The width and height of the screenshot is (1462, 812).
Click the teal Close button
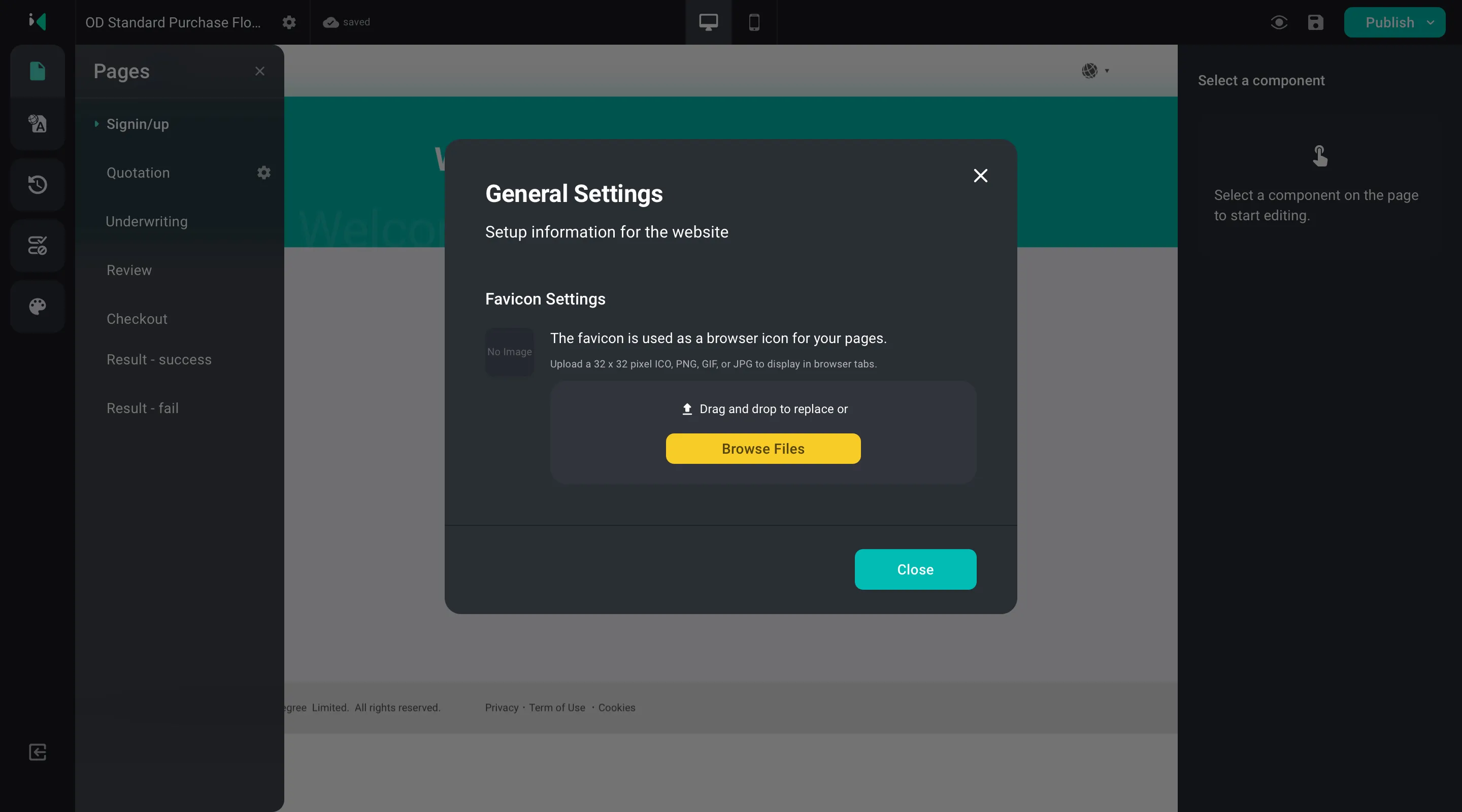point(915,569)
